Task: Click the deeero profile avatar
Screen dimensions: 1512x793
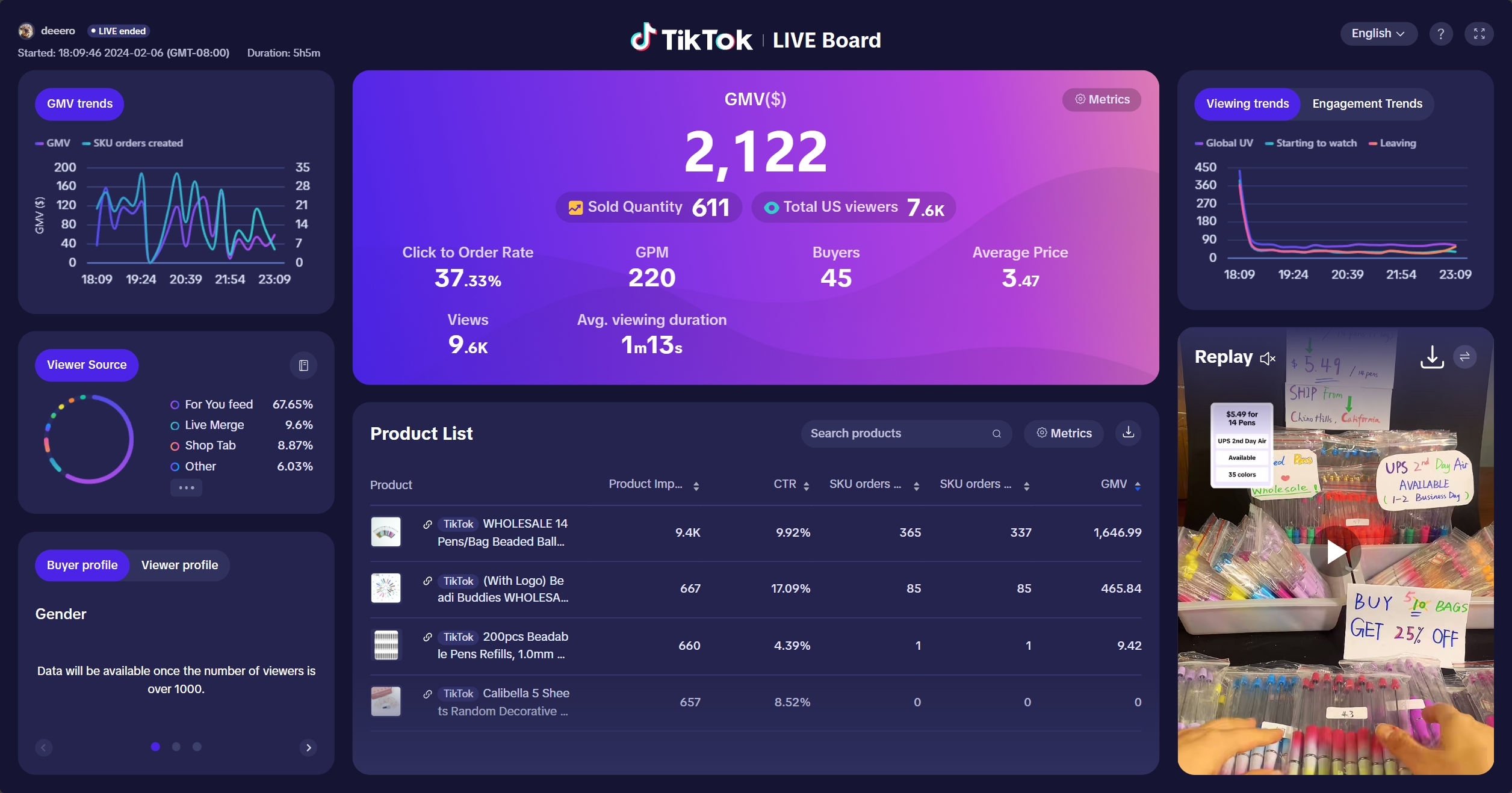Action: click(26, 31)
